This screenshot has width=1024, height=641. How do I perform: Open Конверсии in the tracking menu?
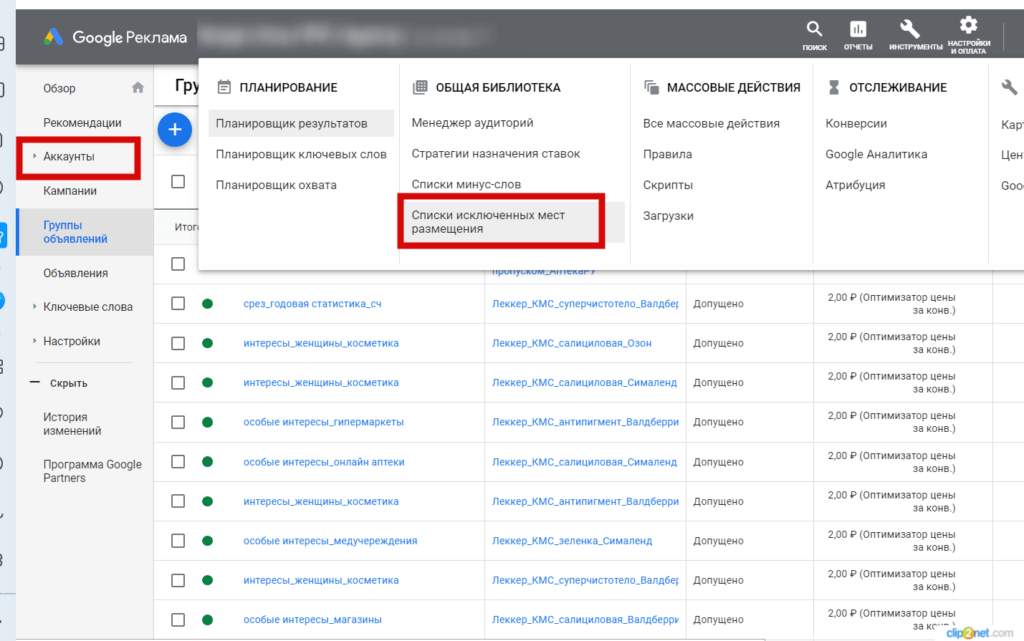tap(856, 123)
